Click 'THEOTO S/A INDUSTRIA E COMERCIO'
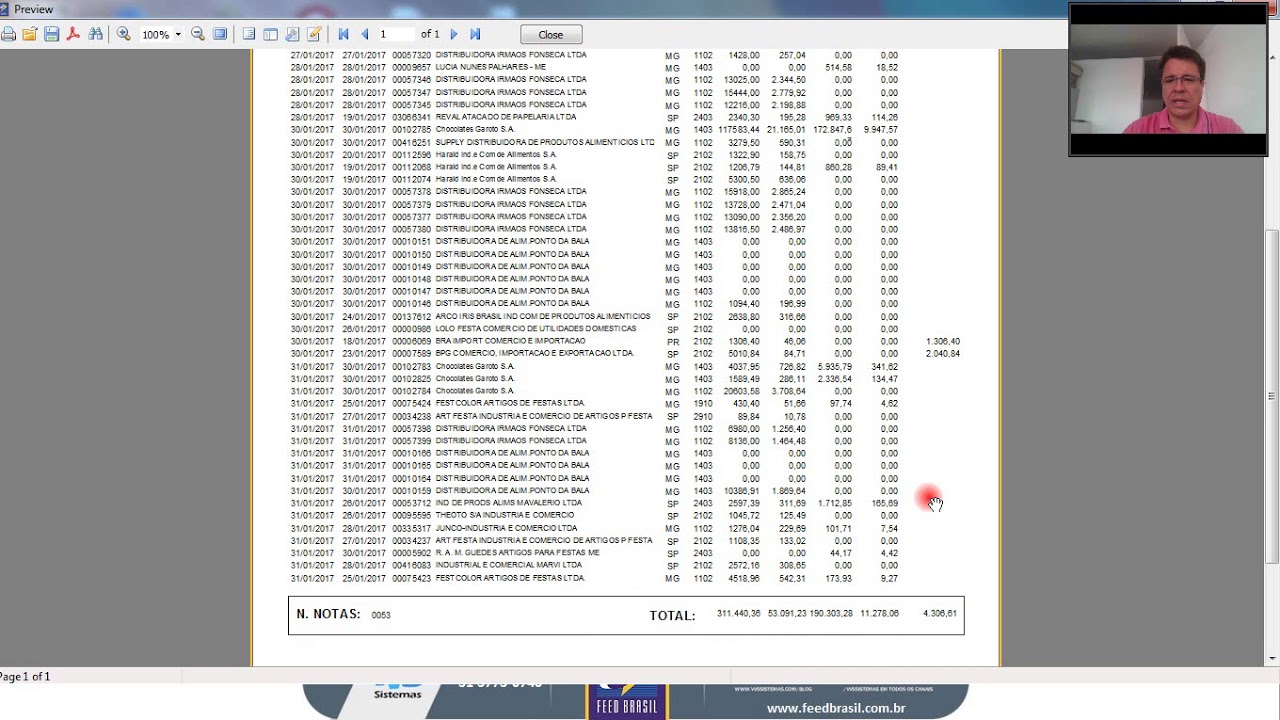The height and width of the screenshot is (720, 1280). coord(505,515)
